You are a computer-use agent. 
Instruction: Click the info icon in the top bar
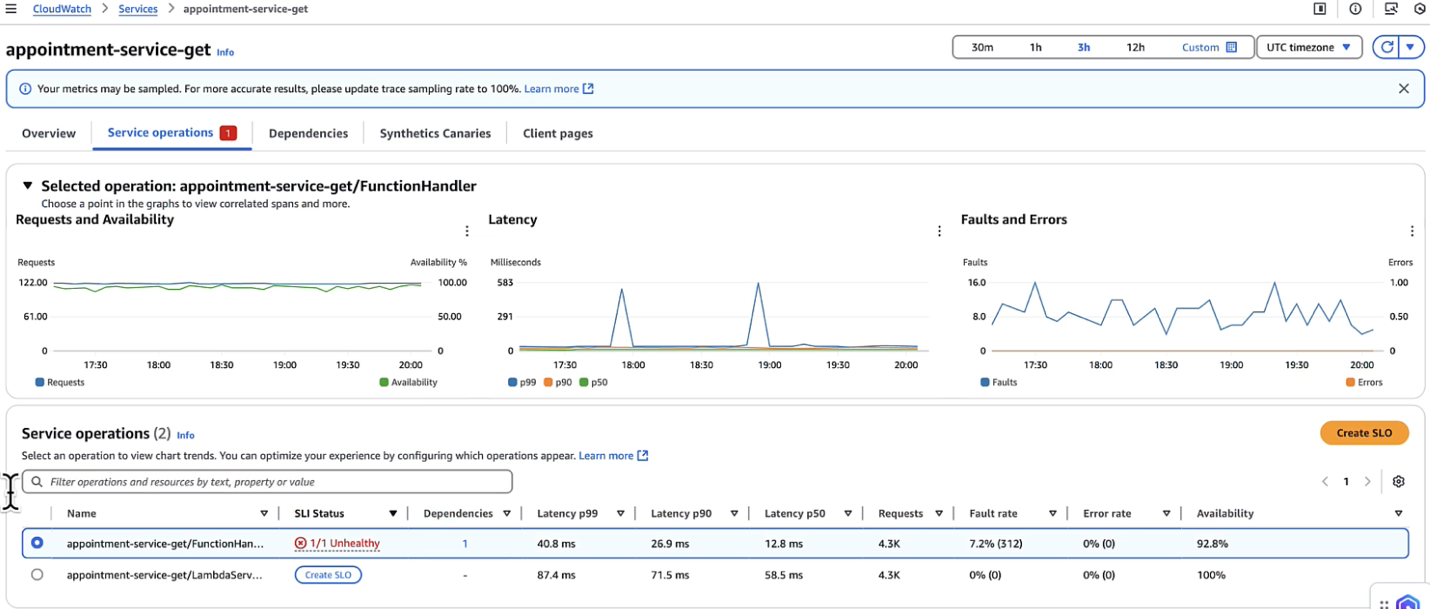point(1356,9)
